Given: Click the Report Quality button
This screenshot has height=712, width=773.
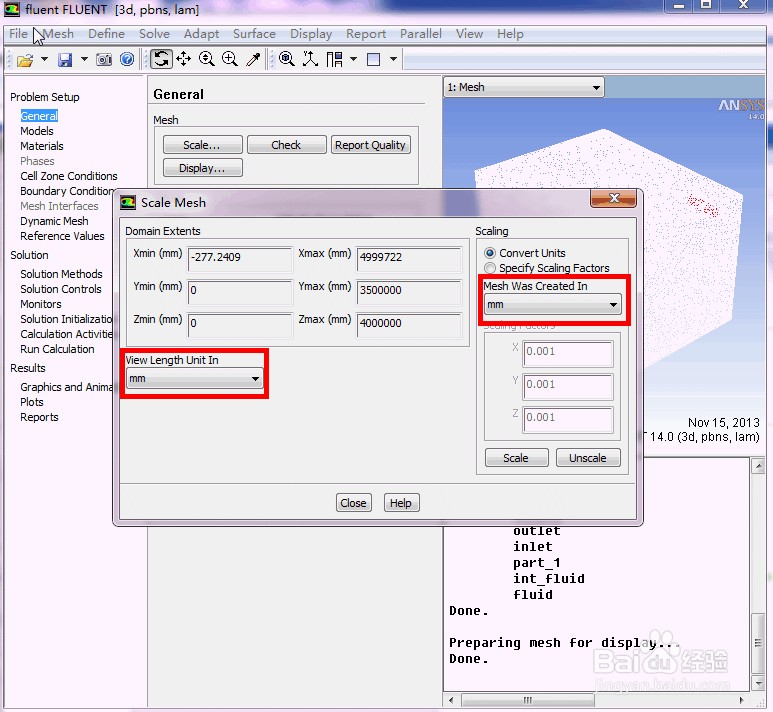Looking at the screenshot, I should (370, 145).
